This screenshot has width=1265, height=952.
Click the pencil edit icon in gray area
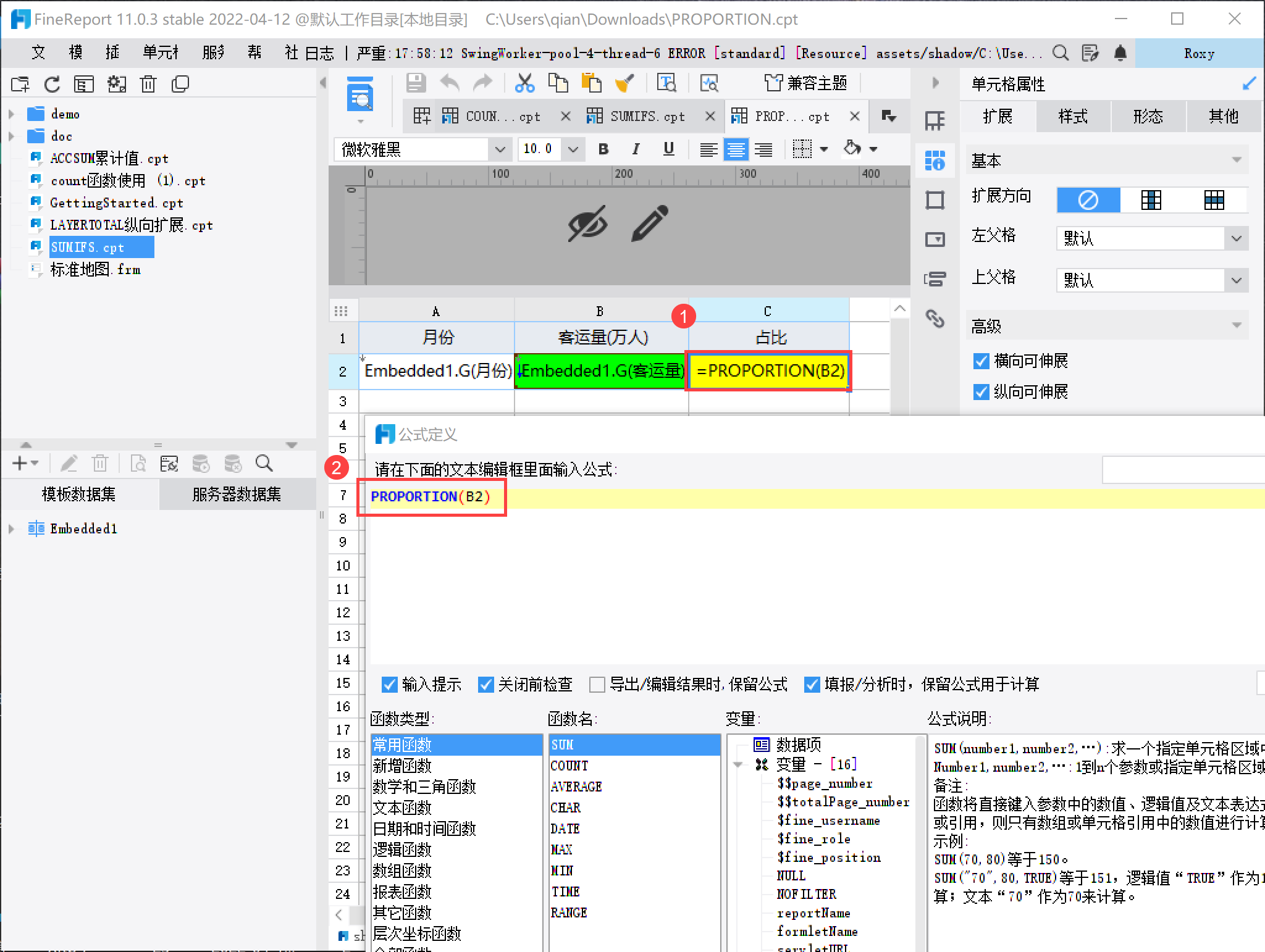coord(650,223)
